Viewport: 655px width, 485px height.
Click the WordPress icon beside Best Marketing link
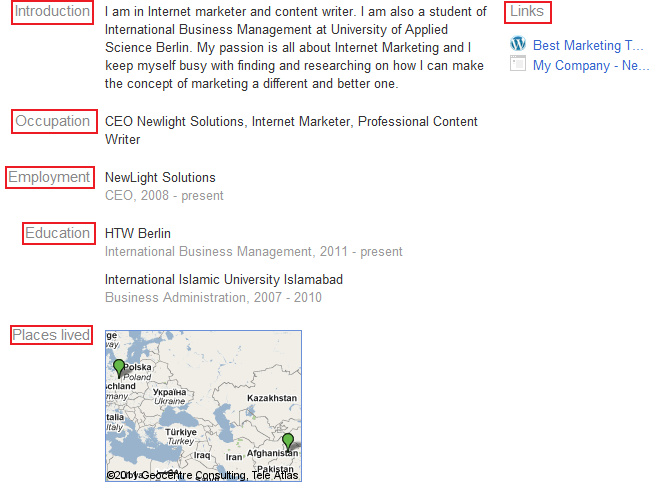517,44
